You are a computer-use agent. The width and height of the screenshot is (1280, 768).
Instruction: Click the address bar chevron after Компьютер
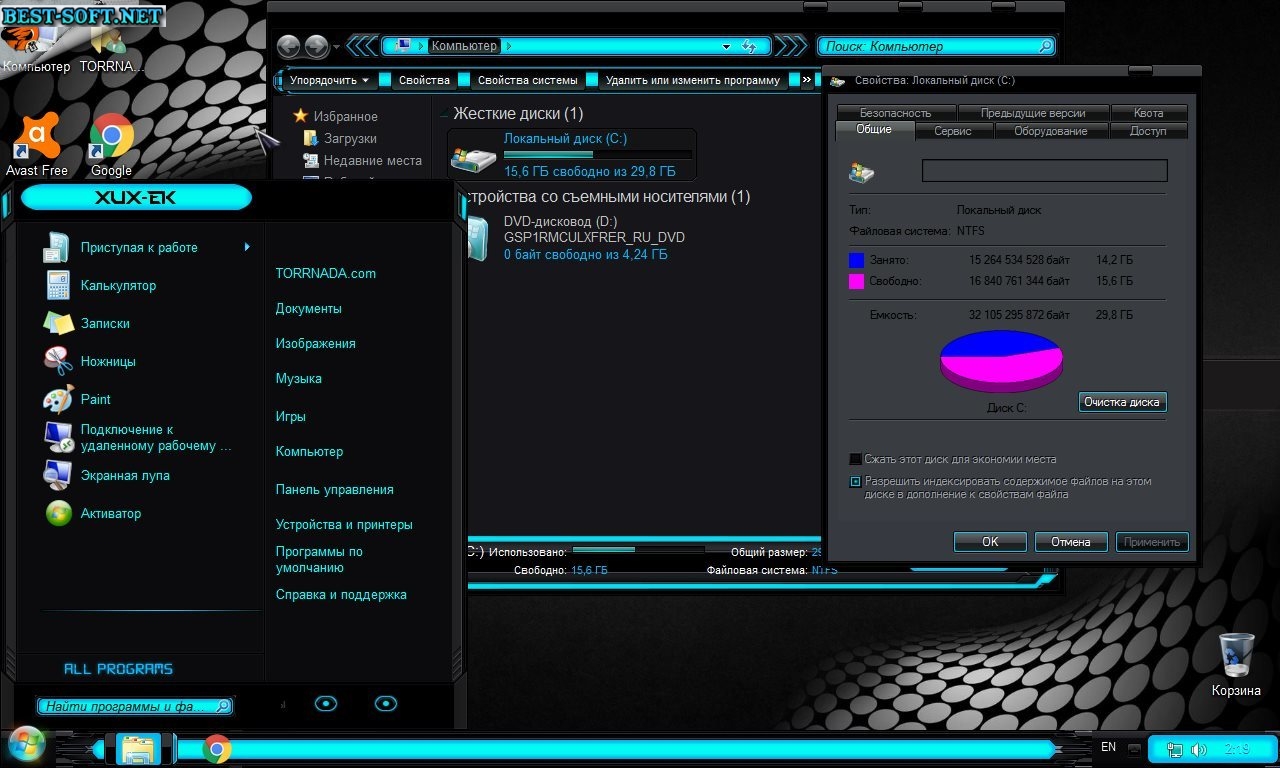tap(508, 46)
